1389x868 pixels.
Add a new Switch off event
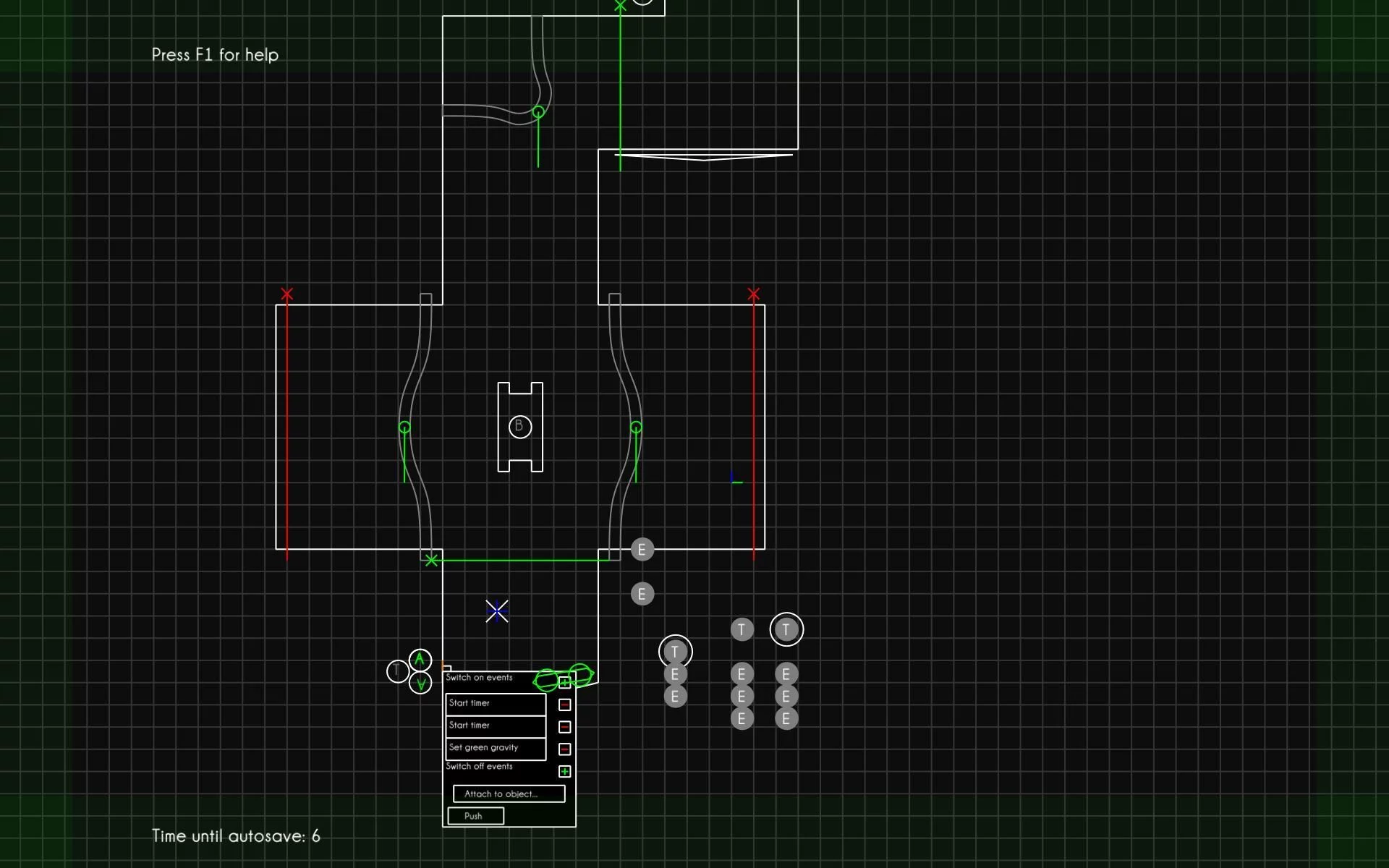pyautogui.click(x=565, y=772)
